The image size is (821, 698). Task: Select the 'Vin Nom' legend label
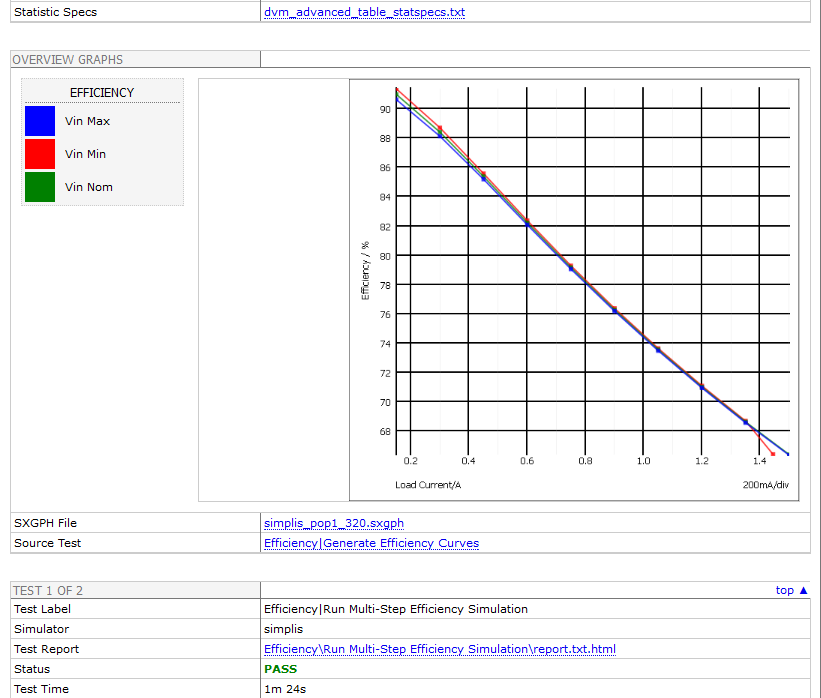coord(89,187)
